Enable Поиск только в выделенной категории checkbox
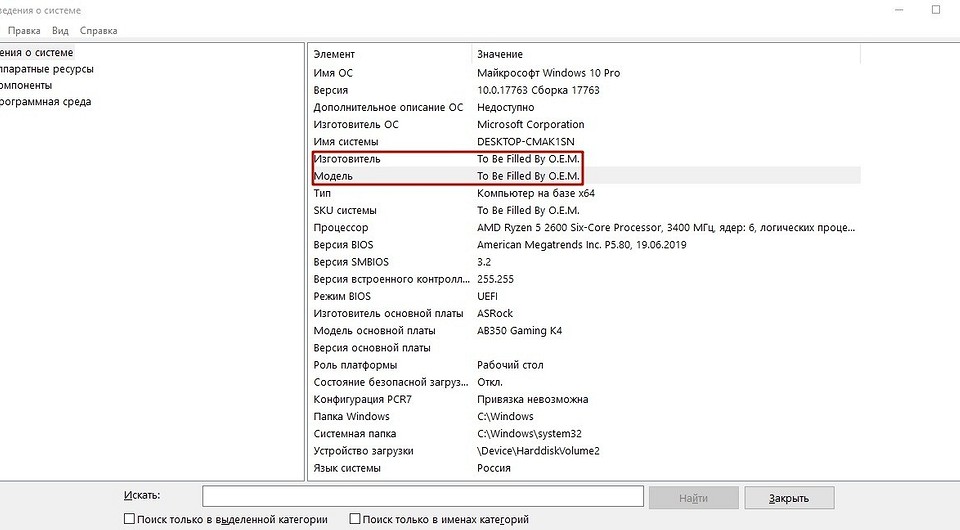Viewport: 960px width, 530px height. [x=129, y=519]
